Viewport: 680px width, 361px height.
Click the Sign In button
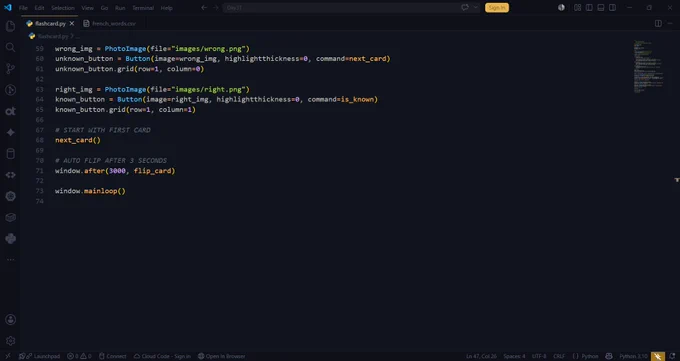[x=497, y=7]
